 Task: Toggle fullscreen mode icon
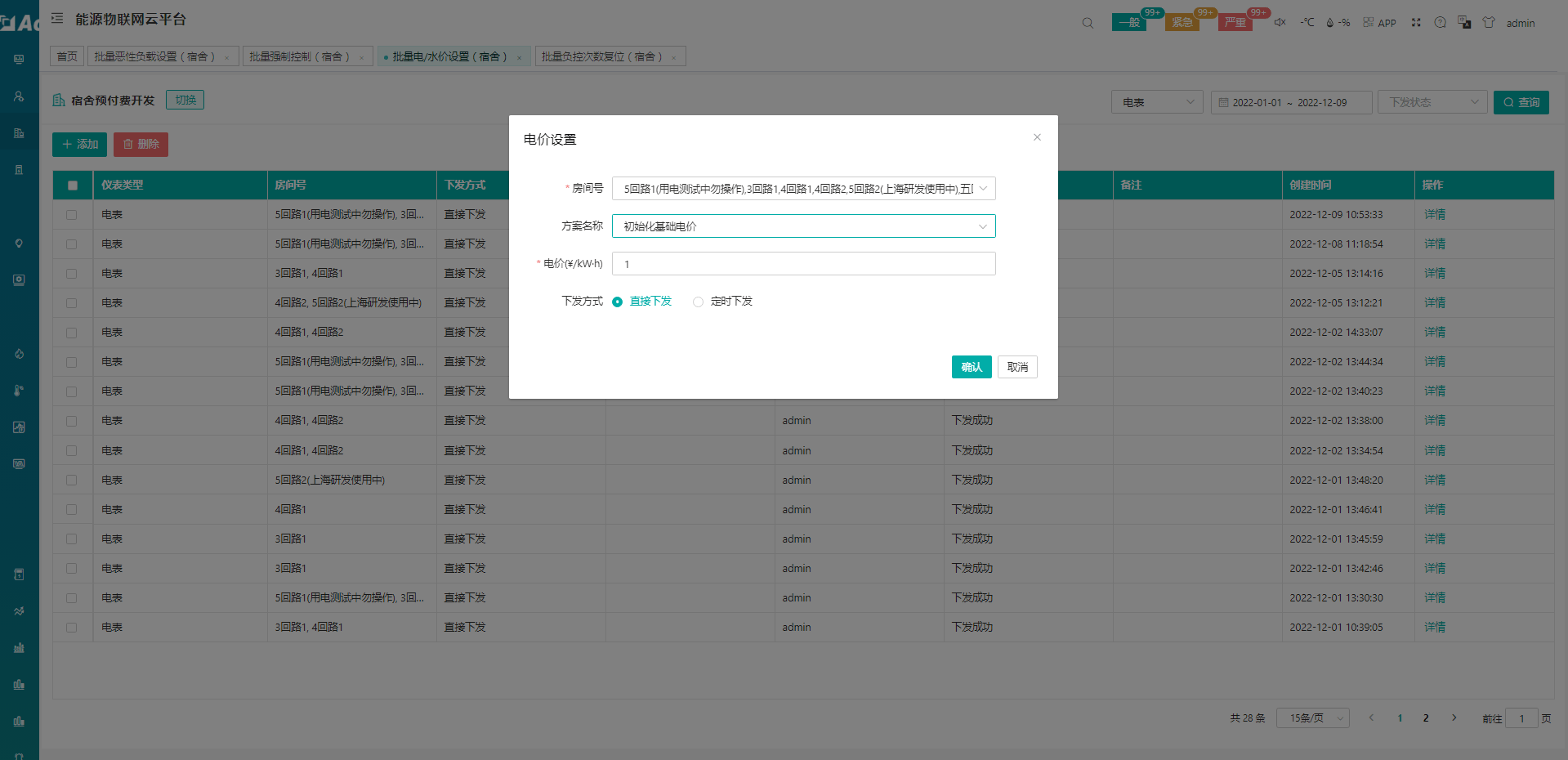(1416, 23)
